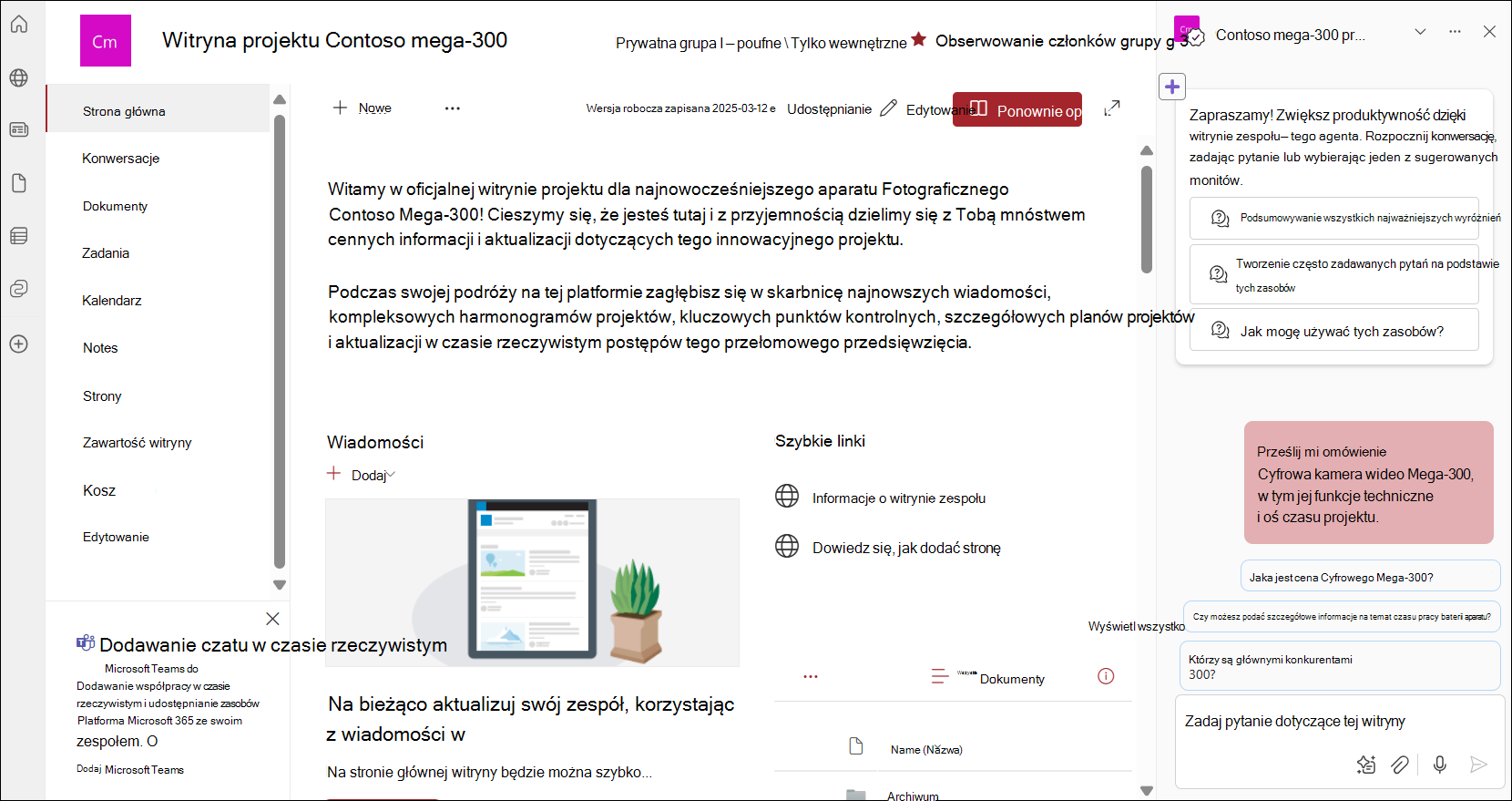This screenshot has height=801, width=1512.
Task: Click the purple plus new chat icon
Action: pyautogui.click(x=1172, y=87)
